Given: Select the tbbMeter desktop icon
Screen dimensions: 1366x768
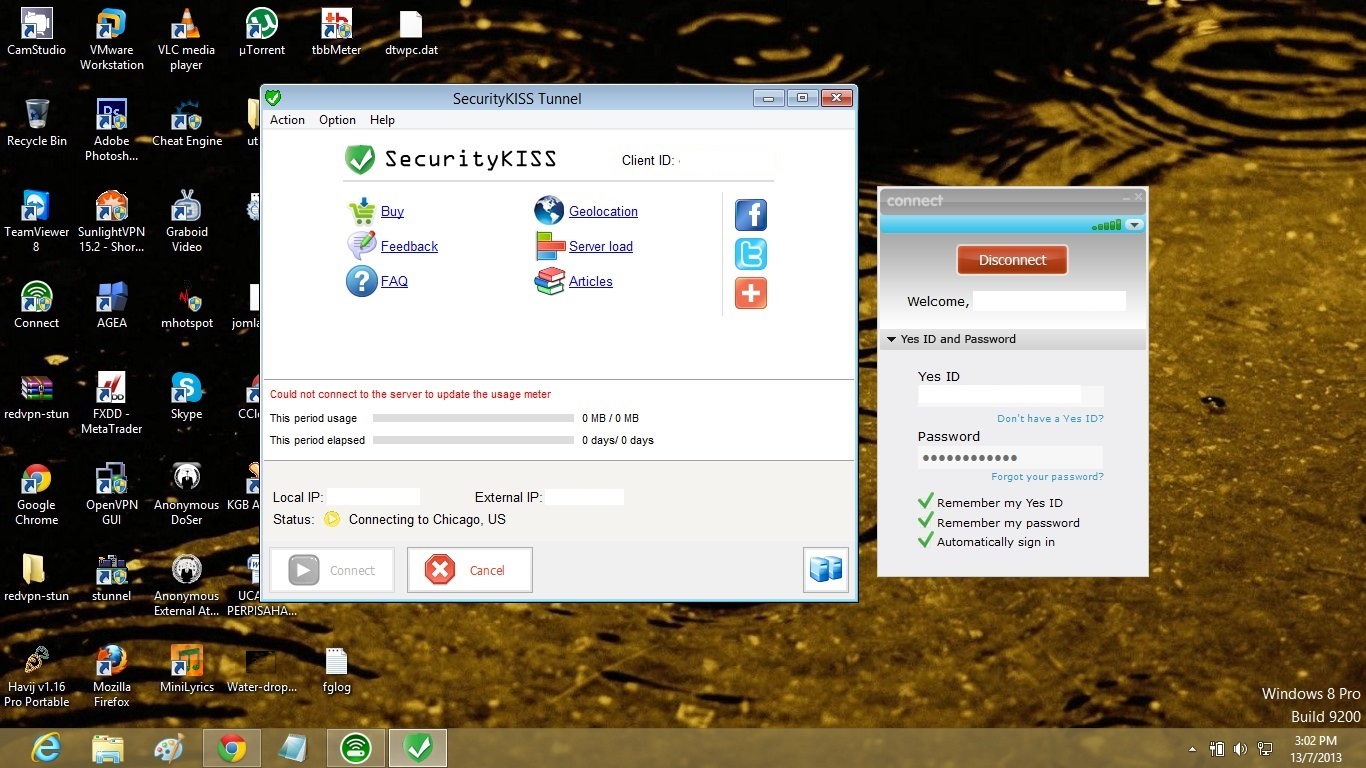Looking at the screenshot, I should [x=336, y=32].
